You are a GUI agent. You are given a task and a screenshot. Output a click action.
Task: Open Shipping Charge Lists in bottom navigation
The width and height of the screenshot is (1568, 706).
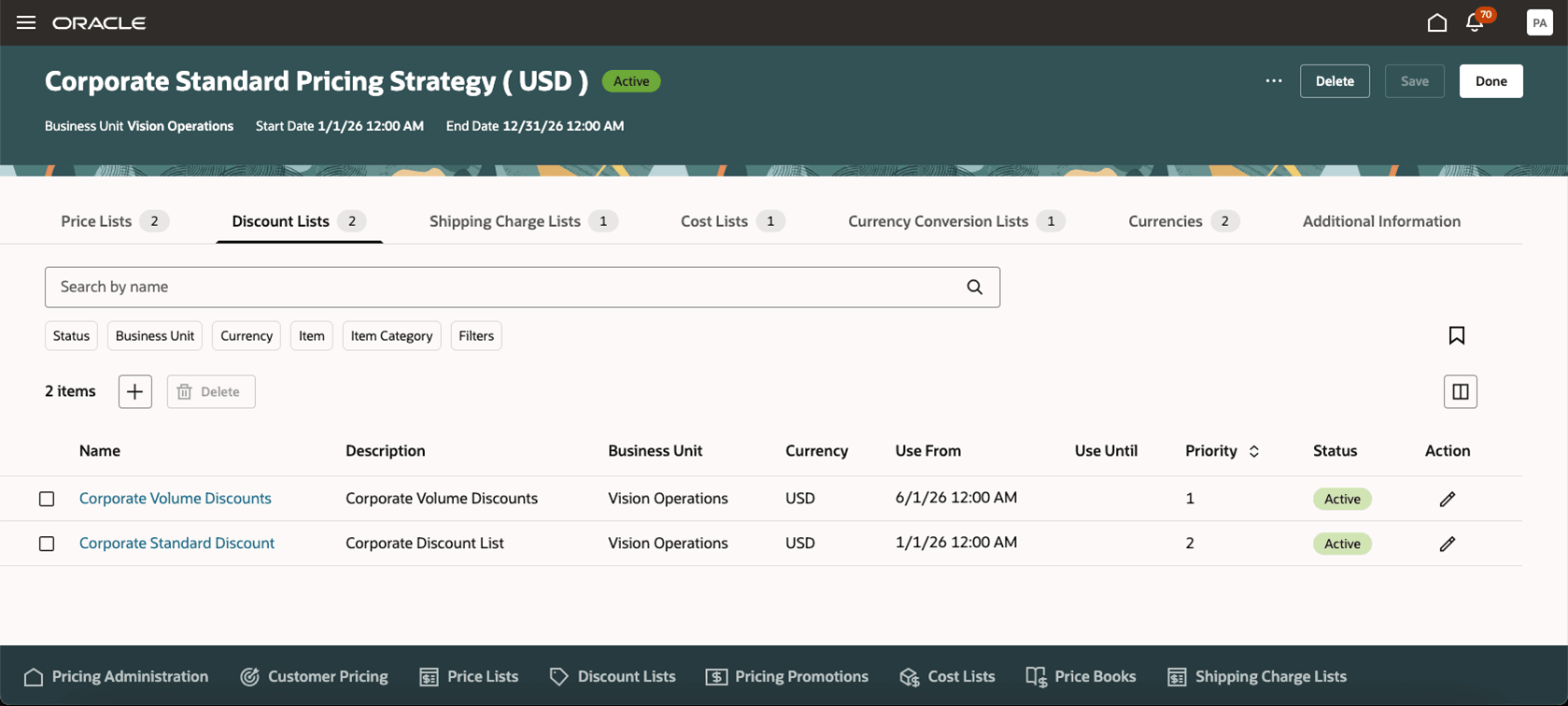tap(1257, 676)
